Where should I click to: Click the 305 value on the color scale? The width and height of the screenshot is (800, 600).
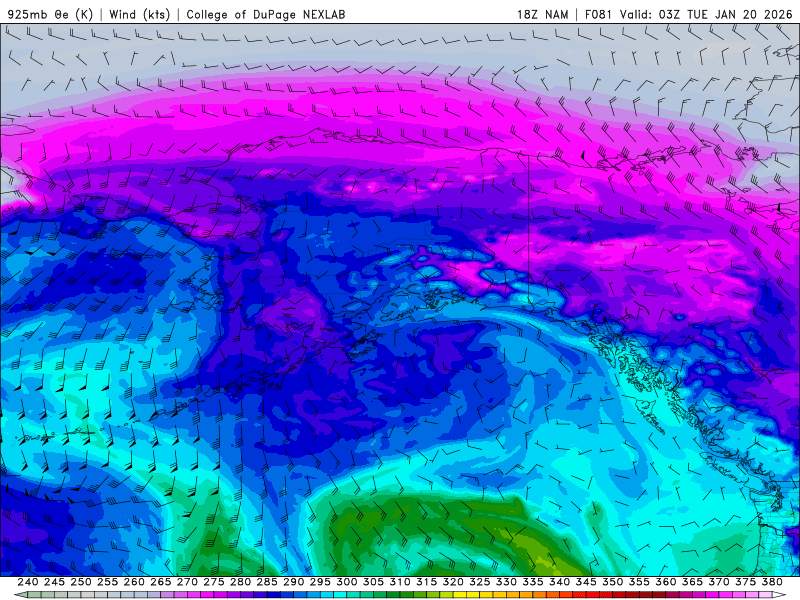point(373,582)
